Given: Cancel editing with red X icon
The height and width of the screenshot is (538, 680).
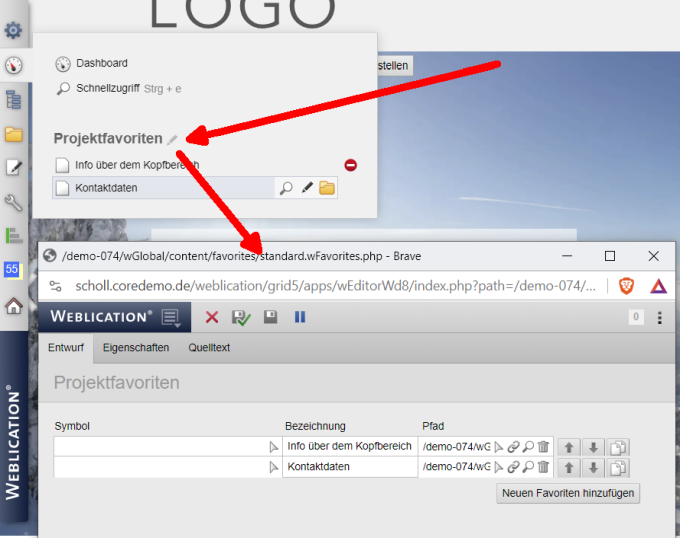Looking at the screenshot, I should pos(212,317).
